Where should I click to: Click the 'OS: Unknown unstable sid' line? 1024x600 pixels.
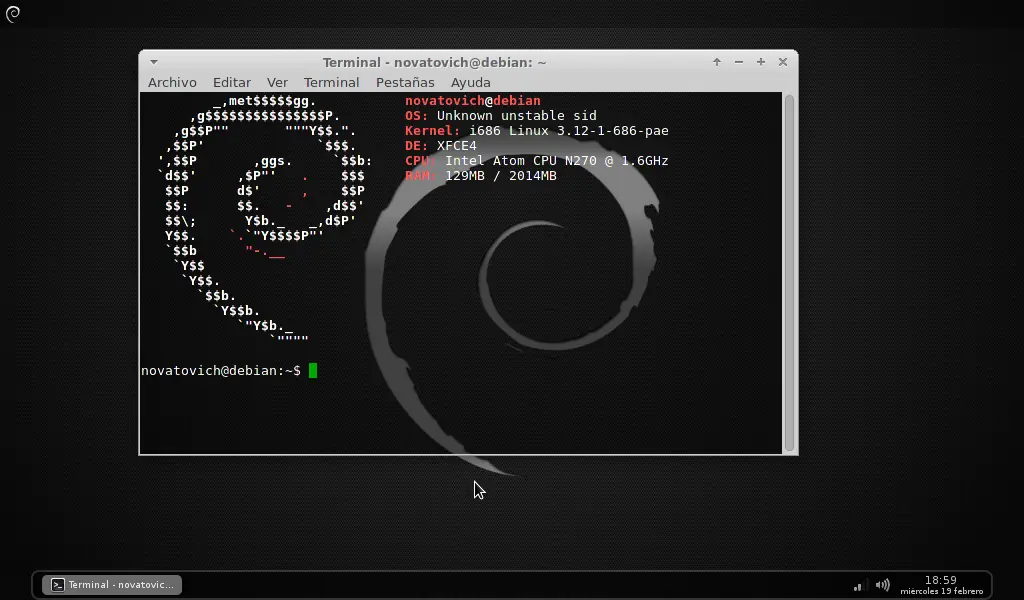point(501,116)
